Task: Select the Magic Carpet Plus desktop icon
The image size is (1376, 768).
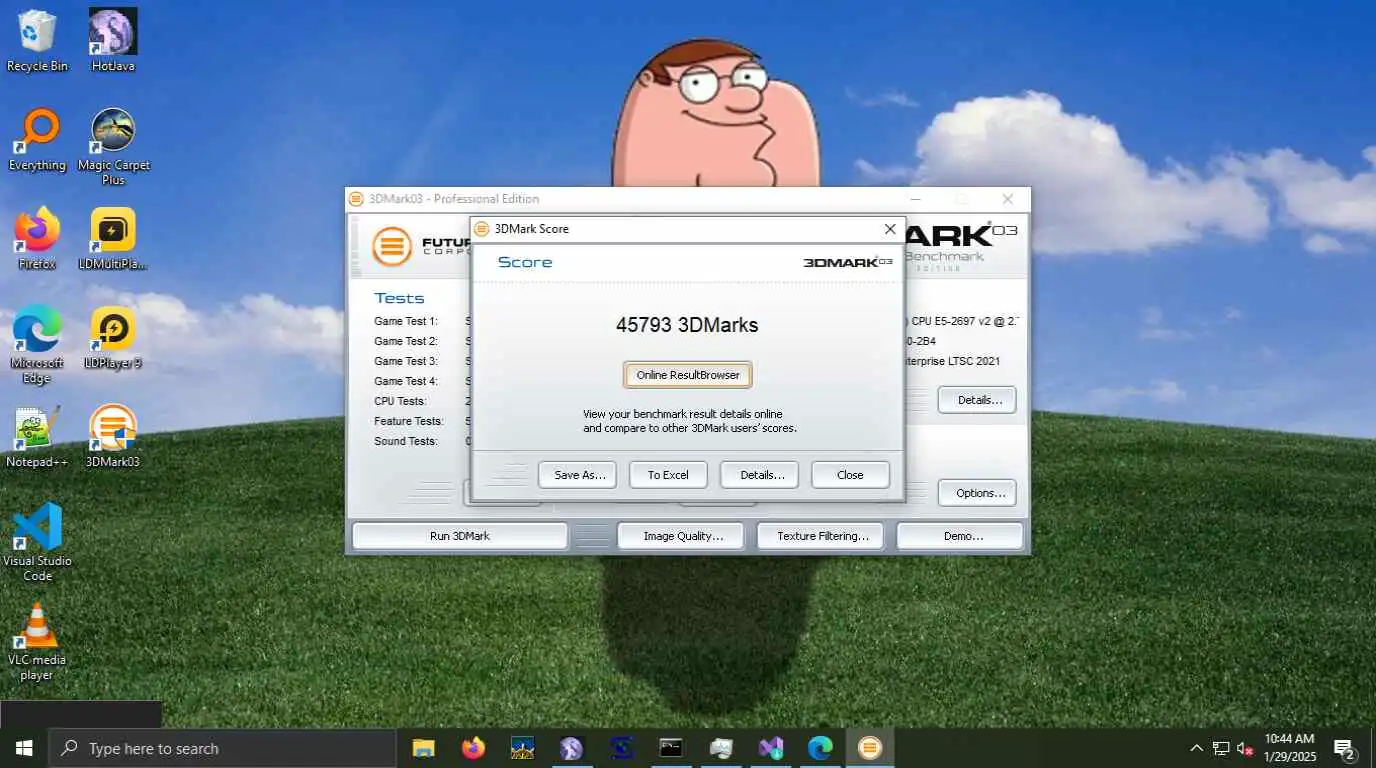Action: point(113,146)
